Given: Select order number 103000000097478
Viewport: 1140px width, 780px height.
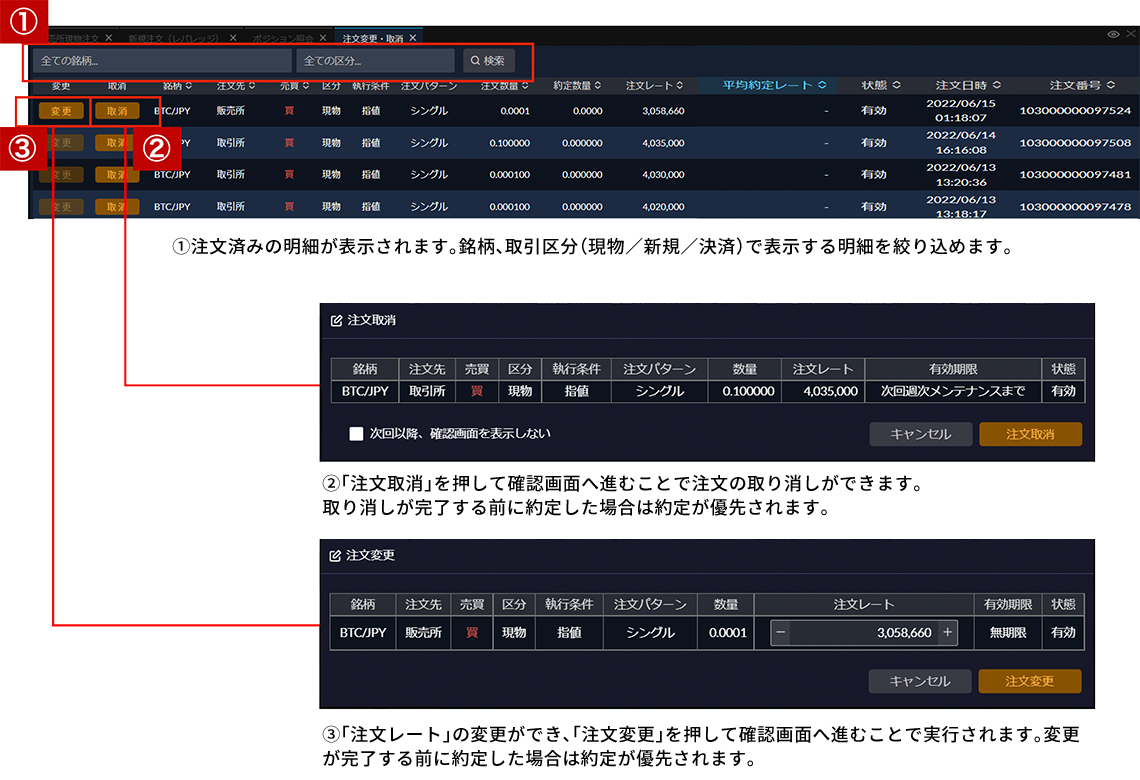Looking at the screenshot, I should [x=1075, y=206].
